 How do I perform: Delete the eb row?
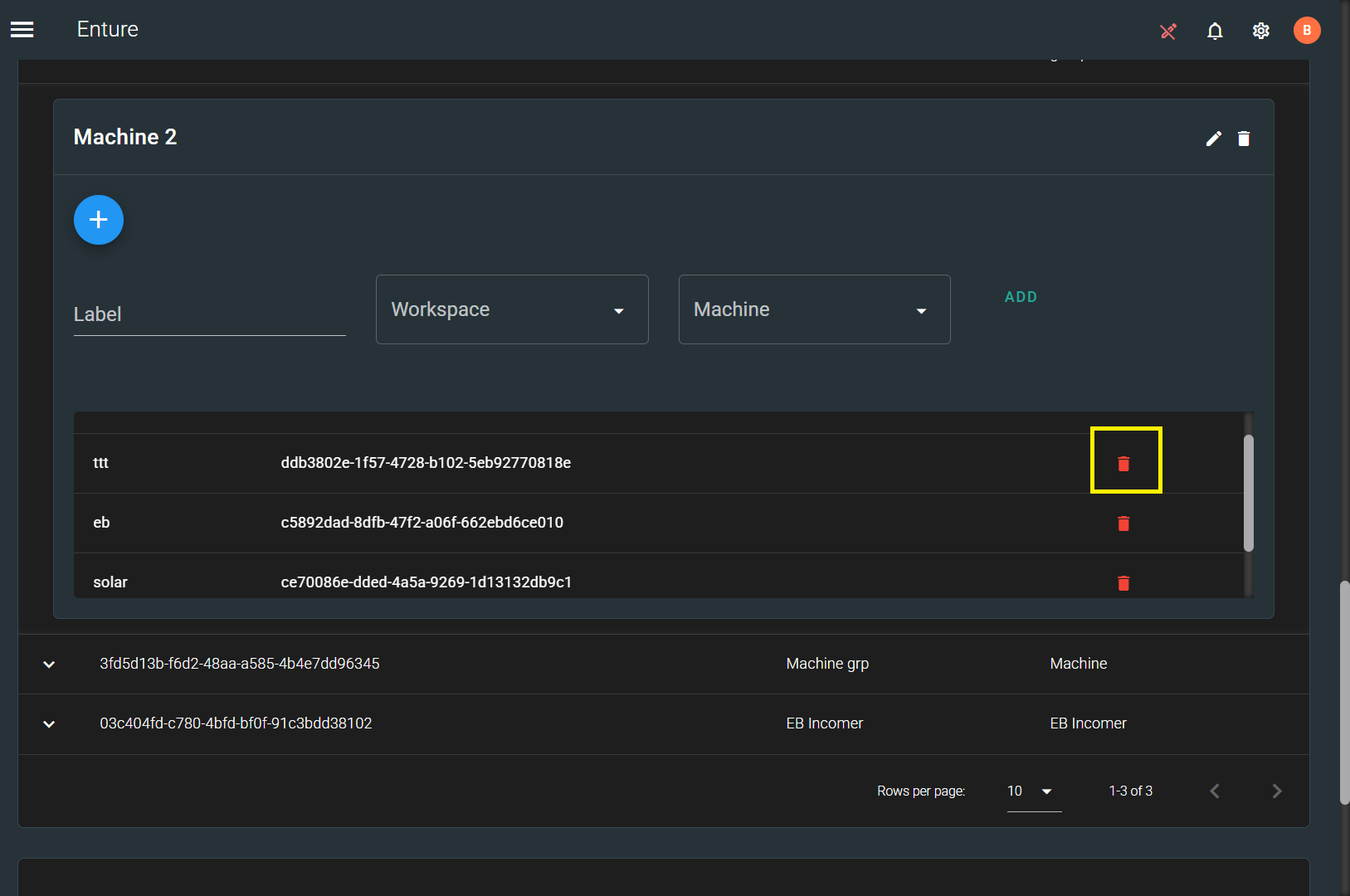(x=1123, y=523)
